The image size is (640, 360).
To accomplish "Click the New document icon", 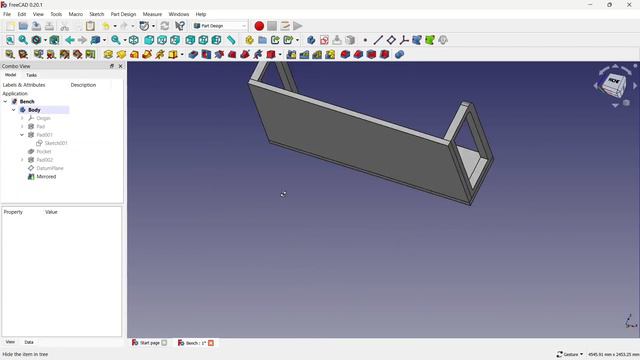I will point(10,26).
